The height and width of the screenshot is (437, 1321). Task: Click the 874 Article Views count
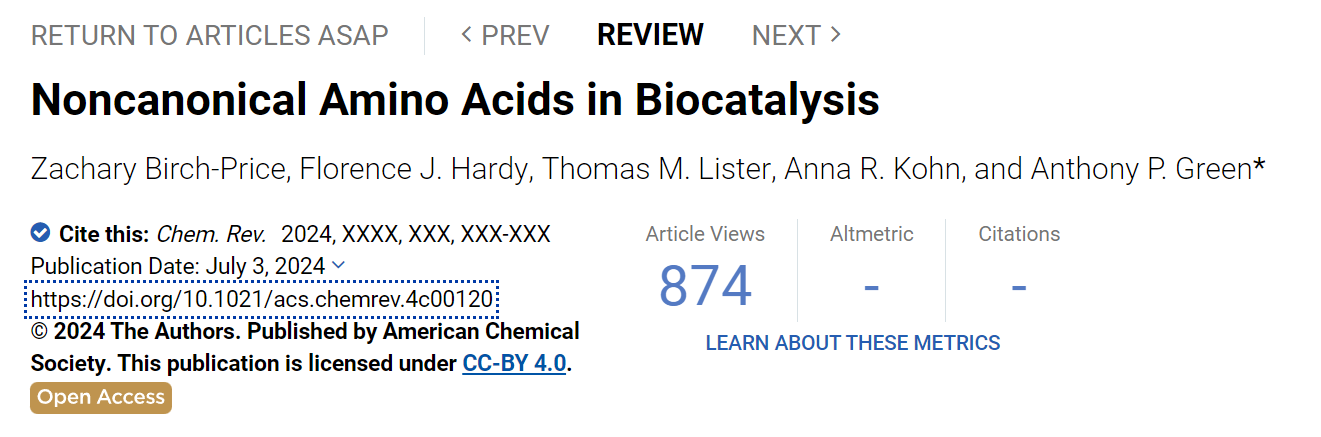pos(705,286)
